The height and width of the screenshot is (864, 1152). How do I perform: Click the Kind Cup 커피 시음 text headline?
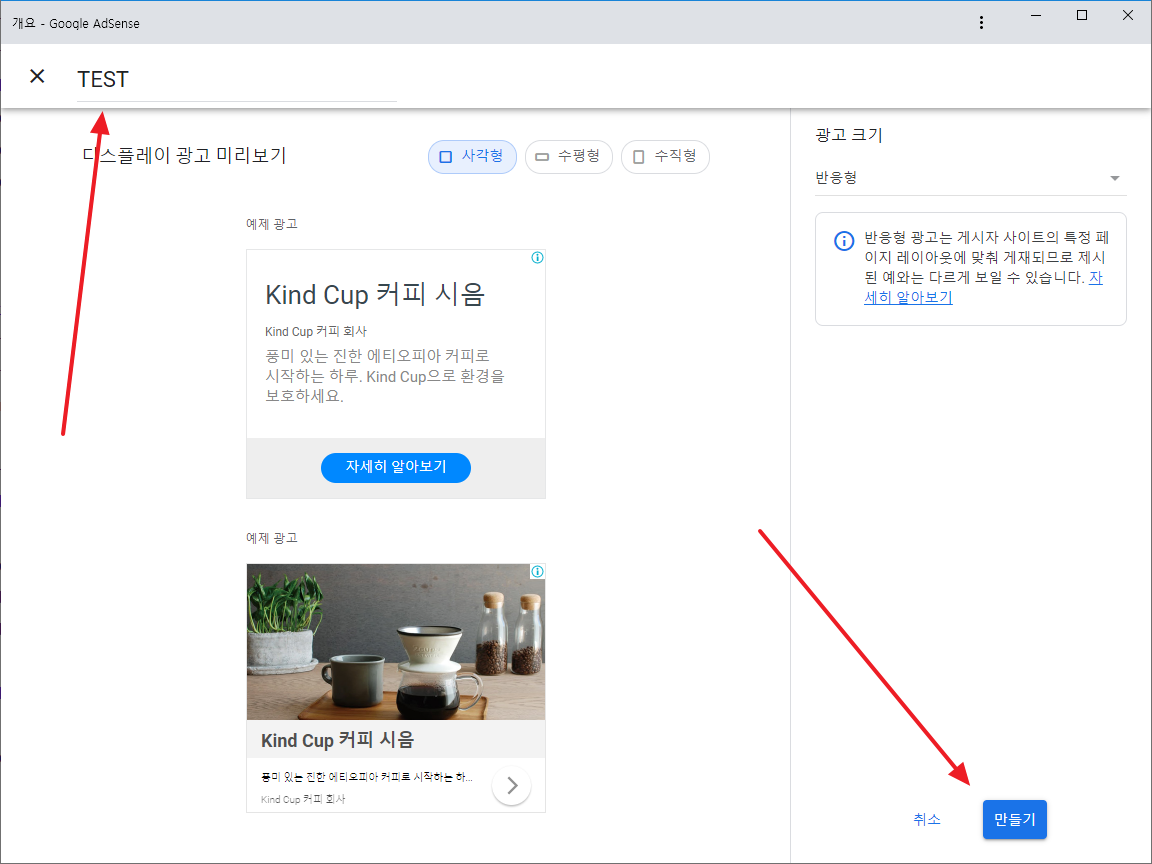(375, 295)
